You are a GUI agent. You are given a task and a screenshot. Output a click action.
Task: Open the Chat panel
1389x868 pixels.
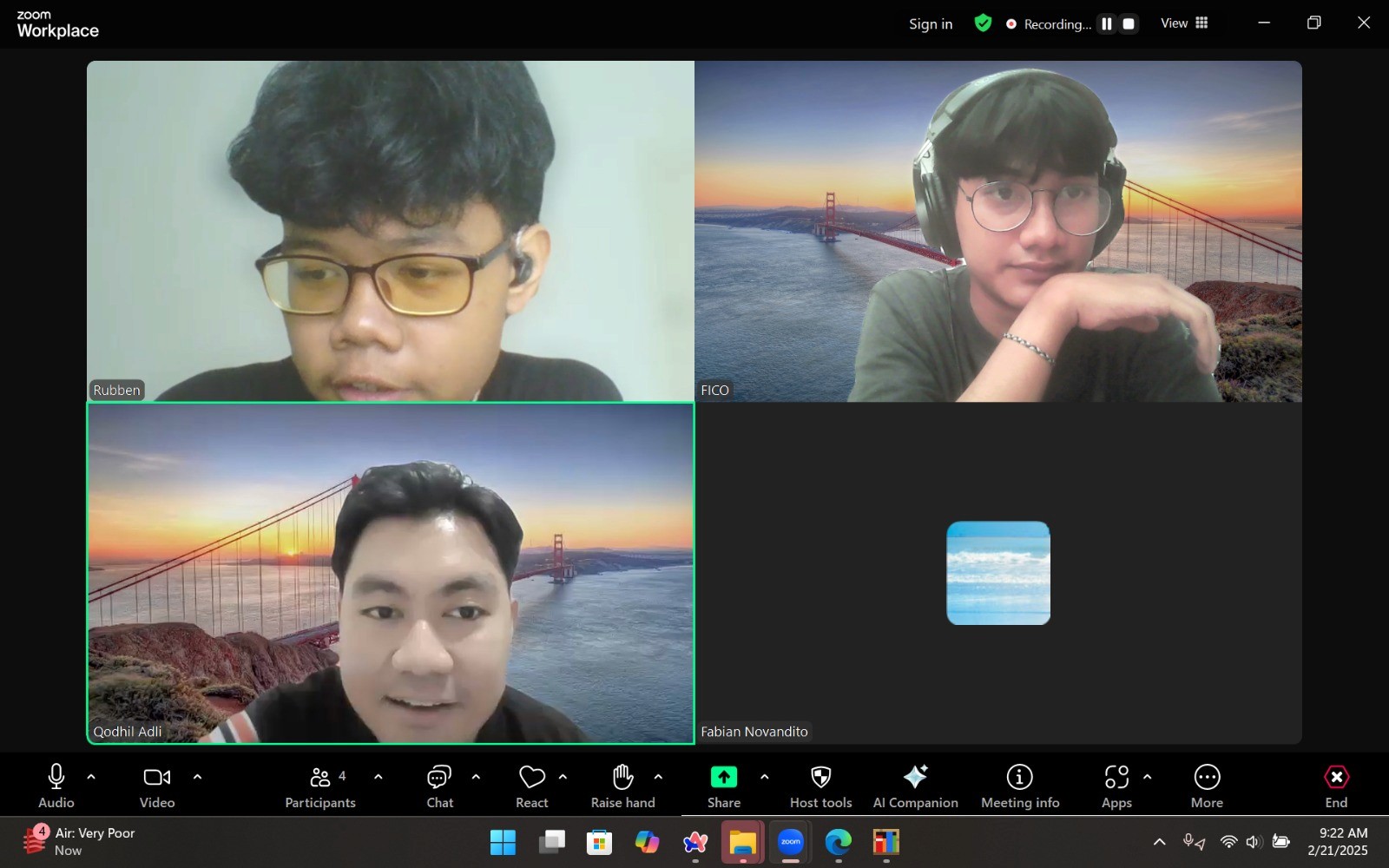point(440,786)
